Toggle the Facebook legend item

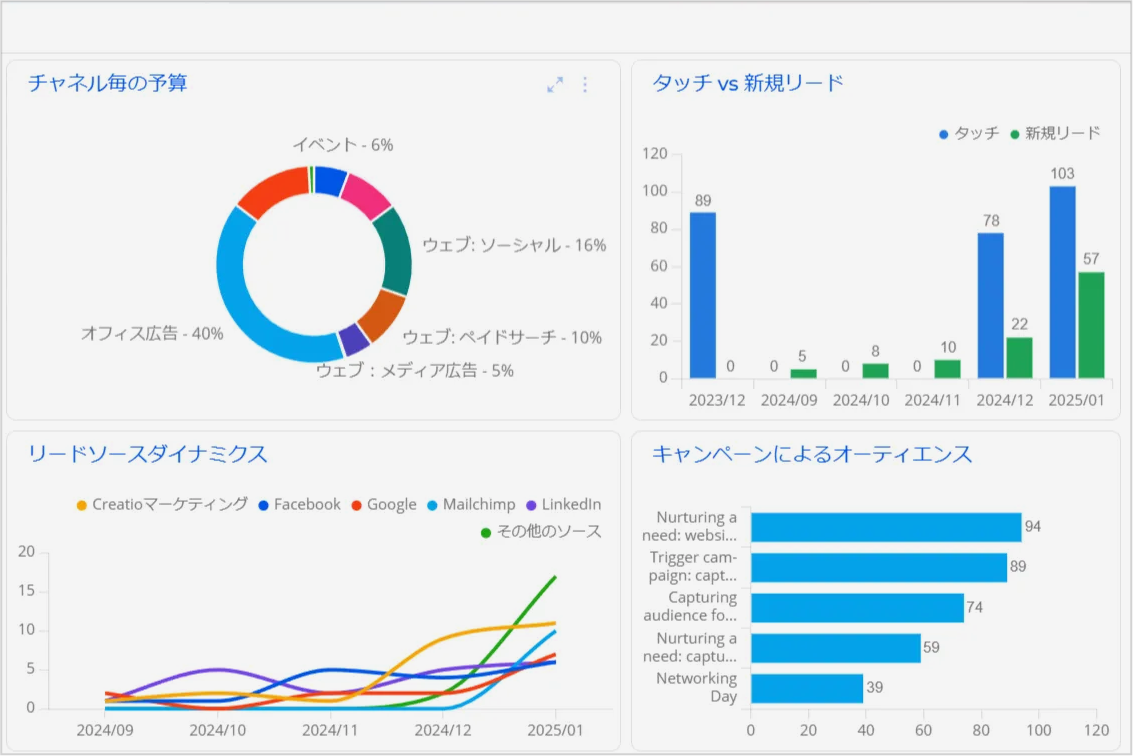click(x=299, y=505)
